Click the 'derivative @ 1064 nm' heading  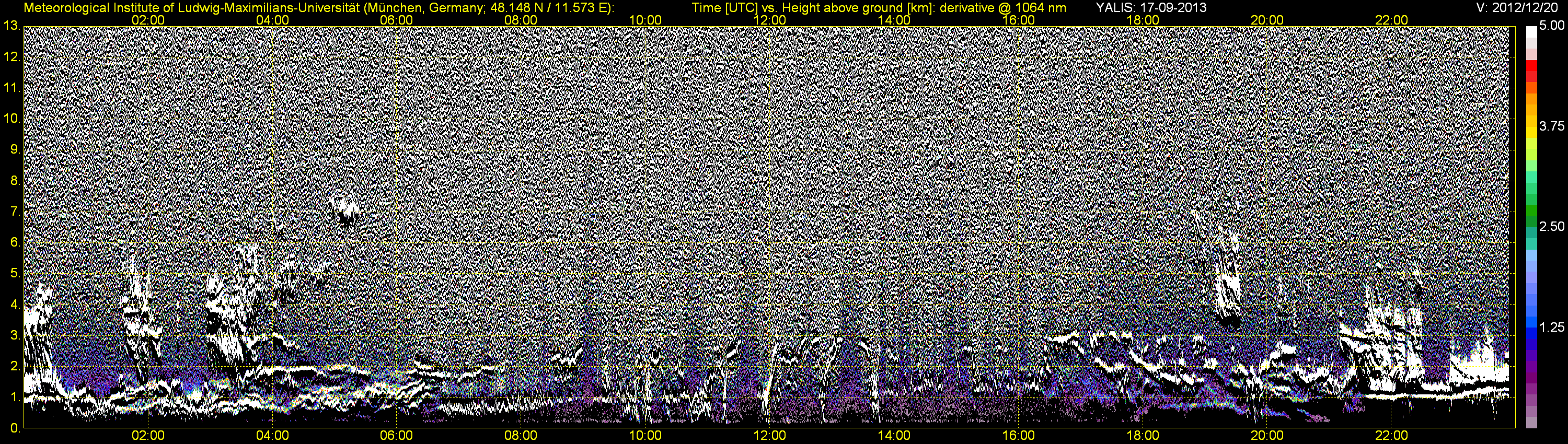[1002, 8]
